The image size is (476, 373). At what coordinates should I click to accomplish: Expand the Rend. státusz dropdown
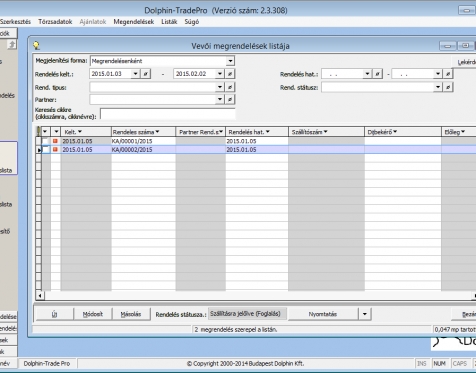[438, 87]
